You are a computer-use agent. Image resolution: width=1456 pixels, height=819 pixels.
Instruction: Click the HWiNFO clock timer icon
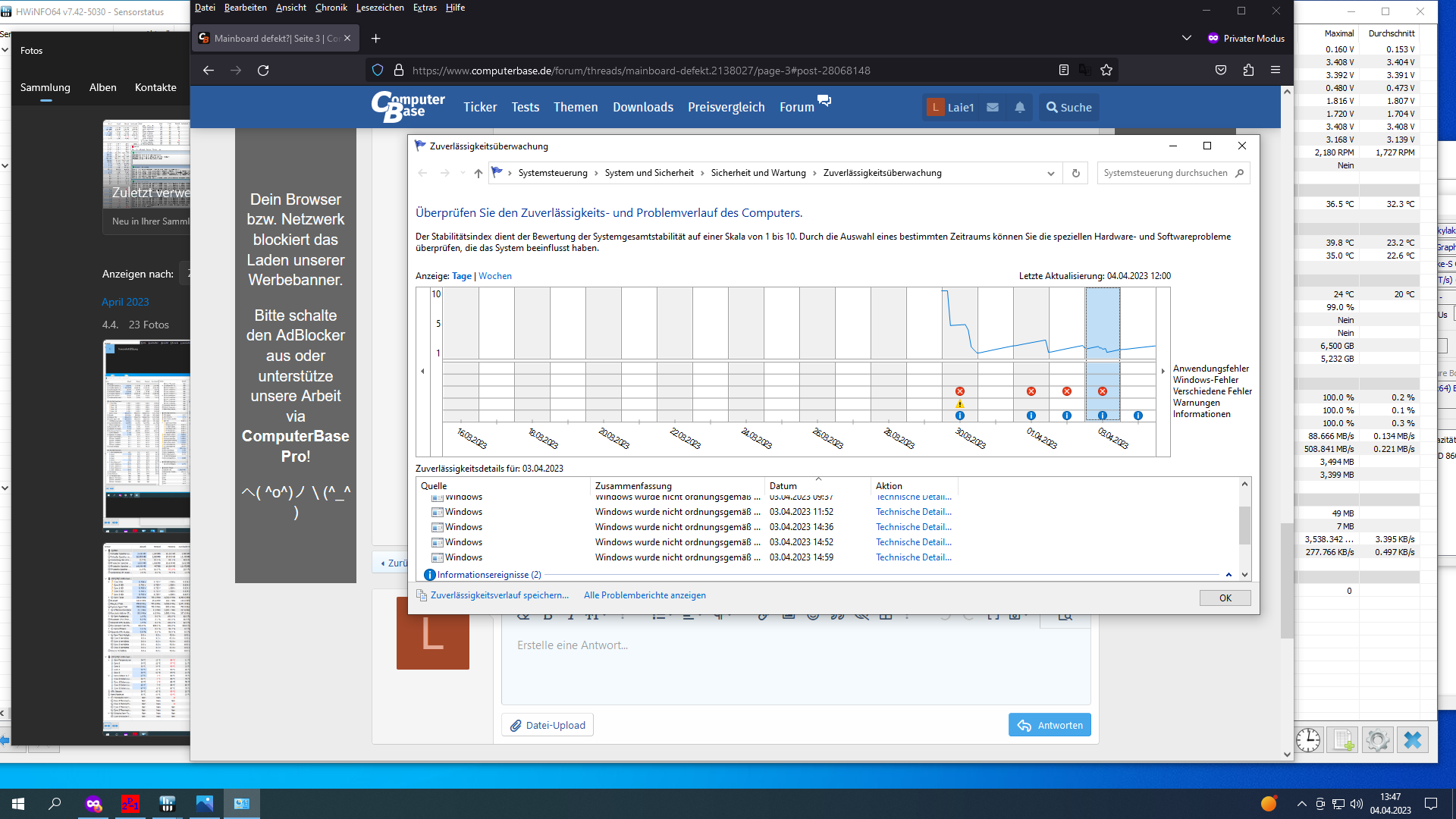(1308, 740)
